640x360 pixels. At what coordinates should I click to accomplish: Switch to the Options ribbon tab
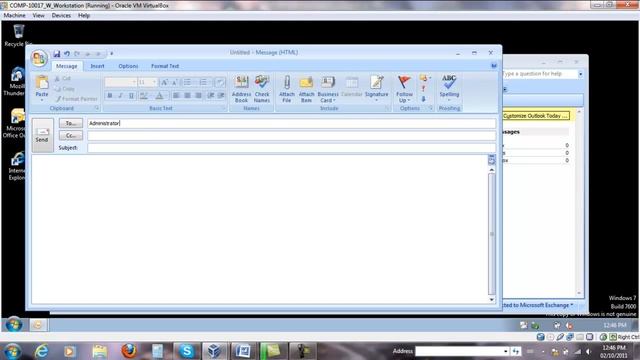coord(128,66)
